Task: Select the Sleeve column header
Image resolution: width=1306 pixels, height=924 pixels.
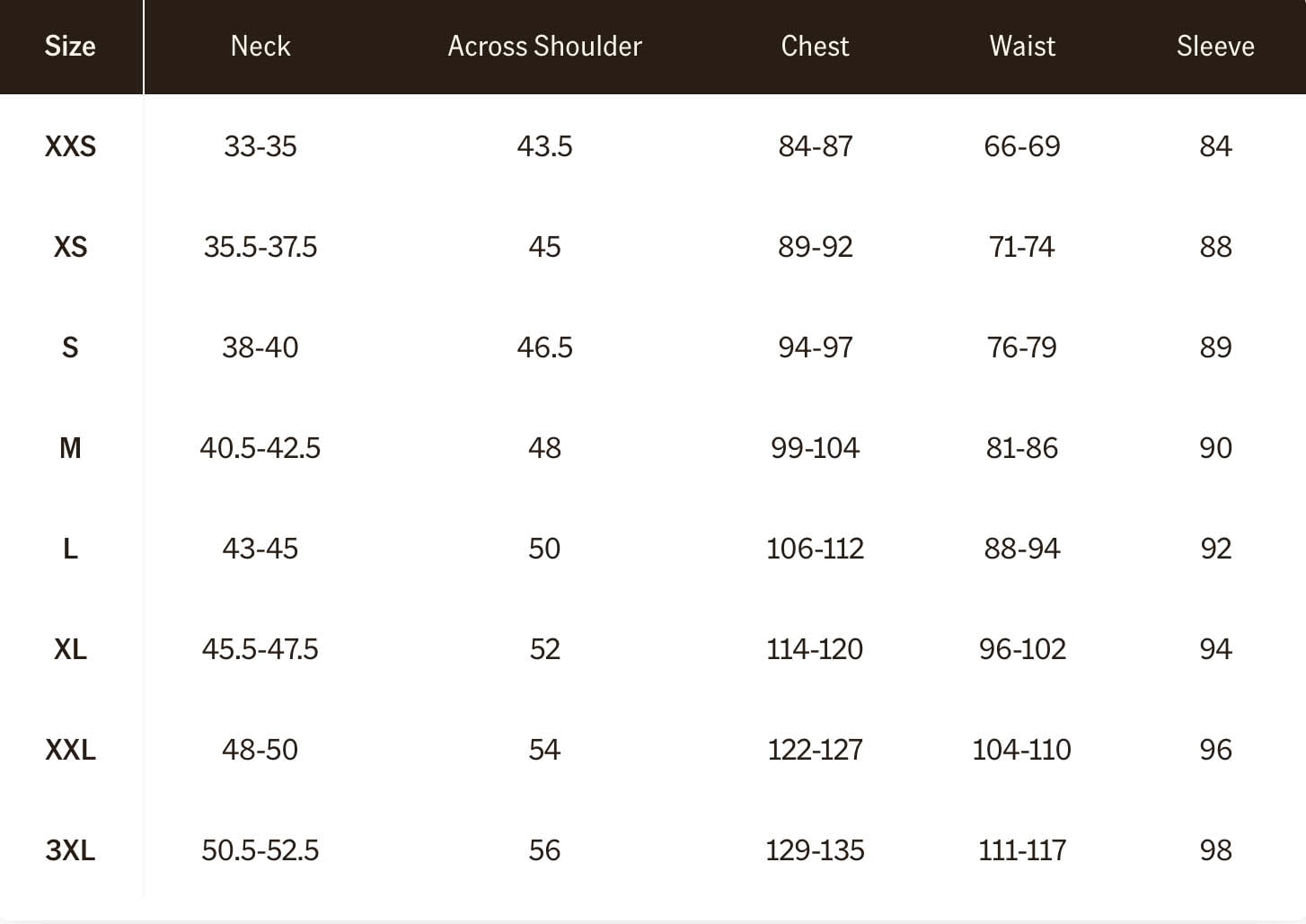Action: [1215, 46]
